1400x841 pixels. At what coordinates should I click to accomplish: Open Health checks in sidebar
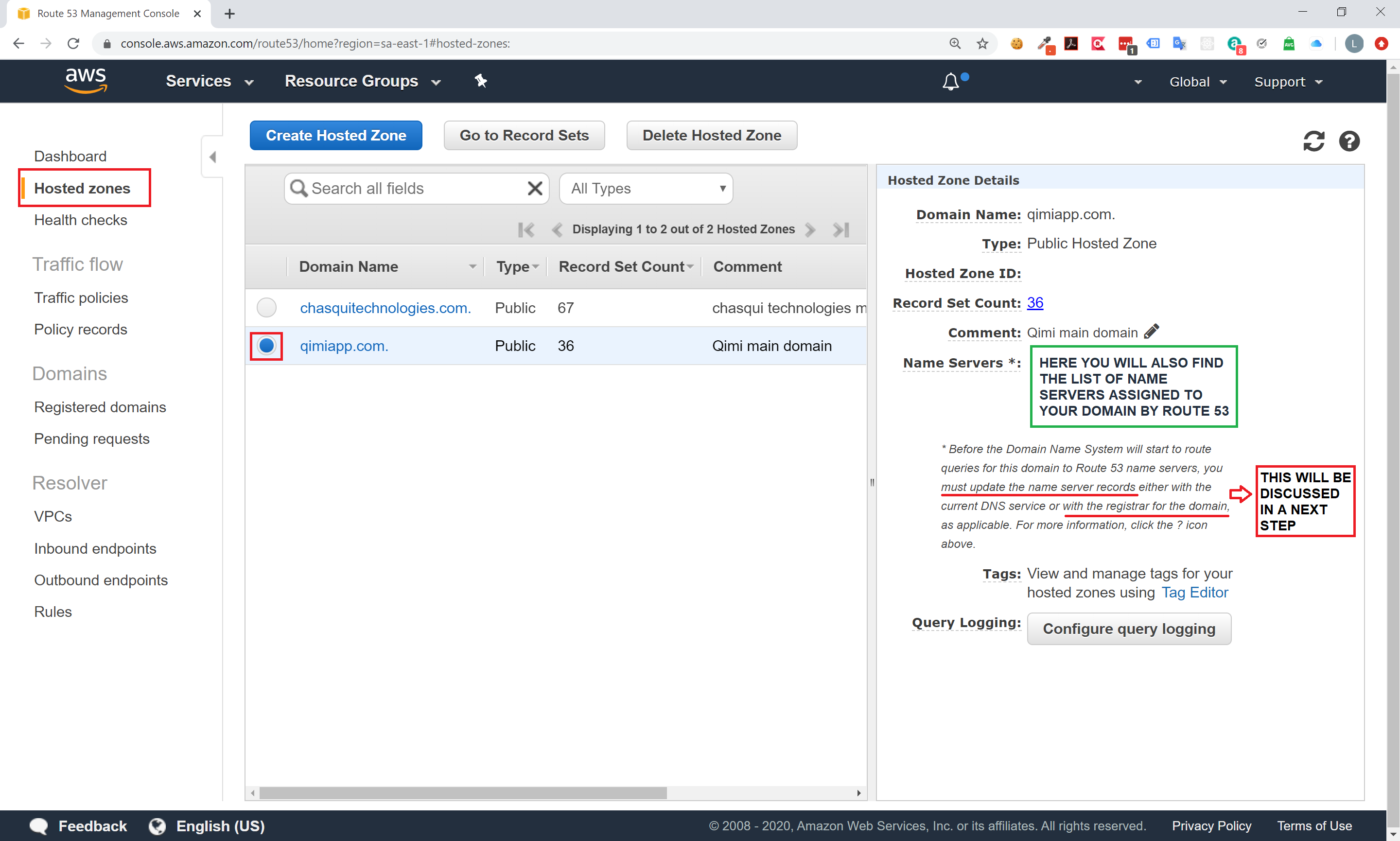coord(81,220)
